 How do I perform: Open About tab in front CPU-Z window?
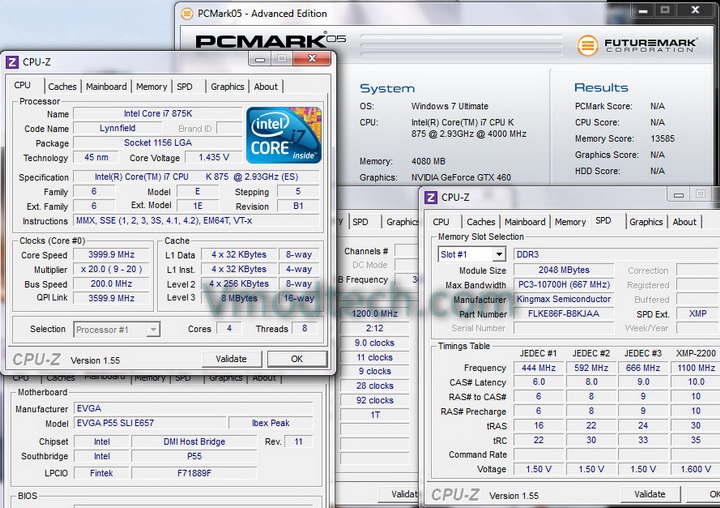[265, 86]
